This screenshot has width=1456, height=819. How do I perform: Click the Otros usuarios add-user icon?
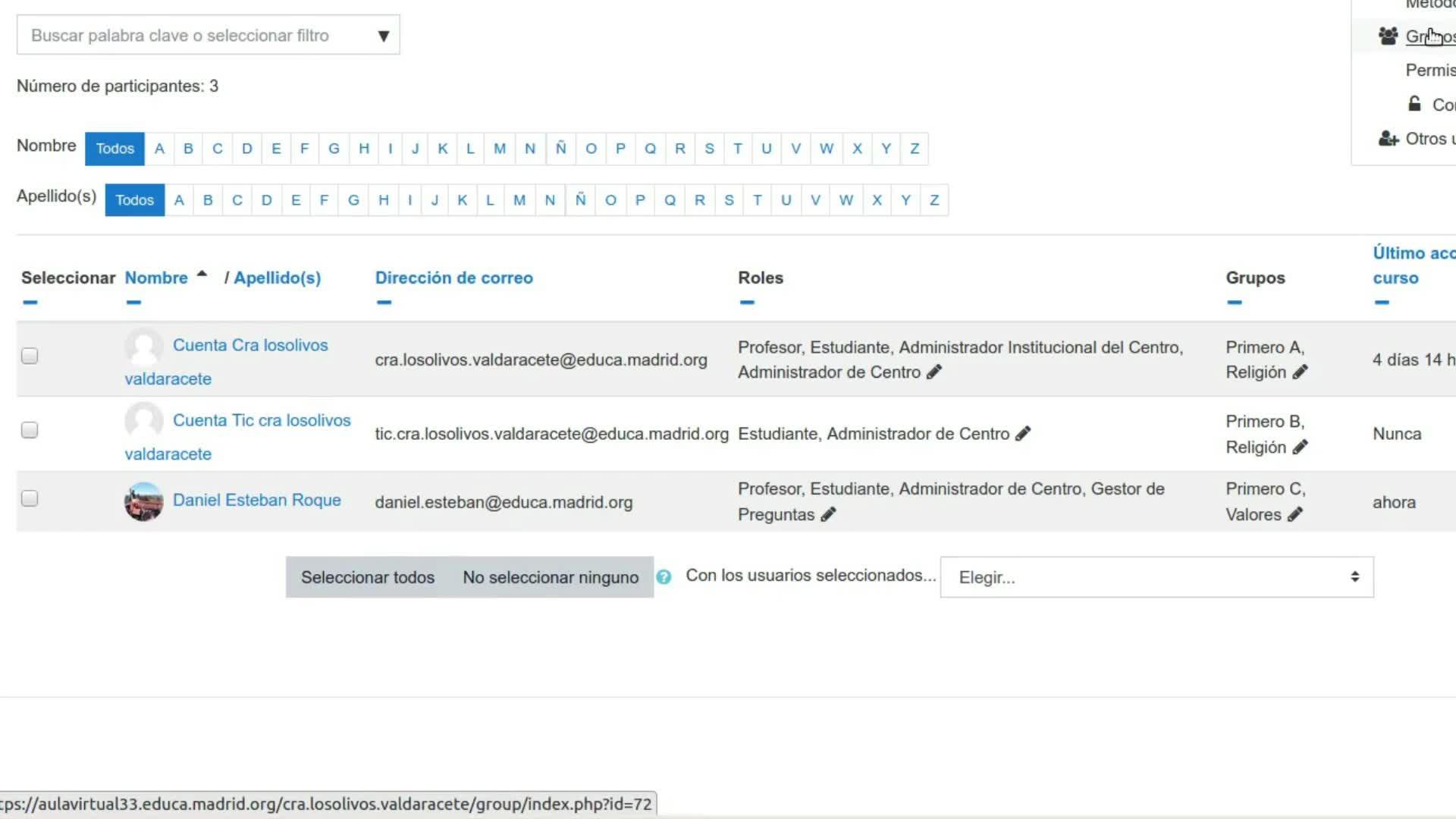(1388, 139)
